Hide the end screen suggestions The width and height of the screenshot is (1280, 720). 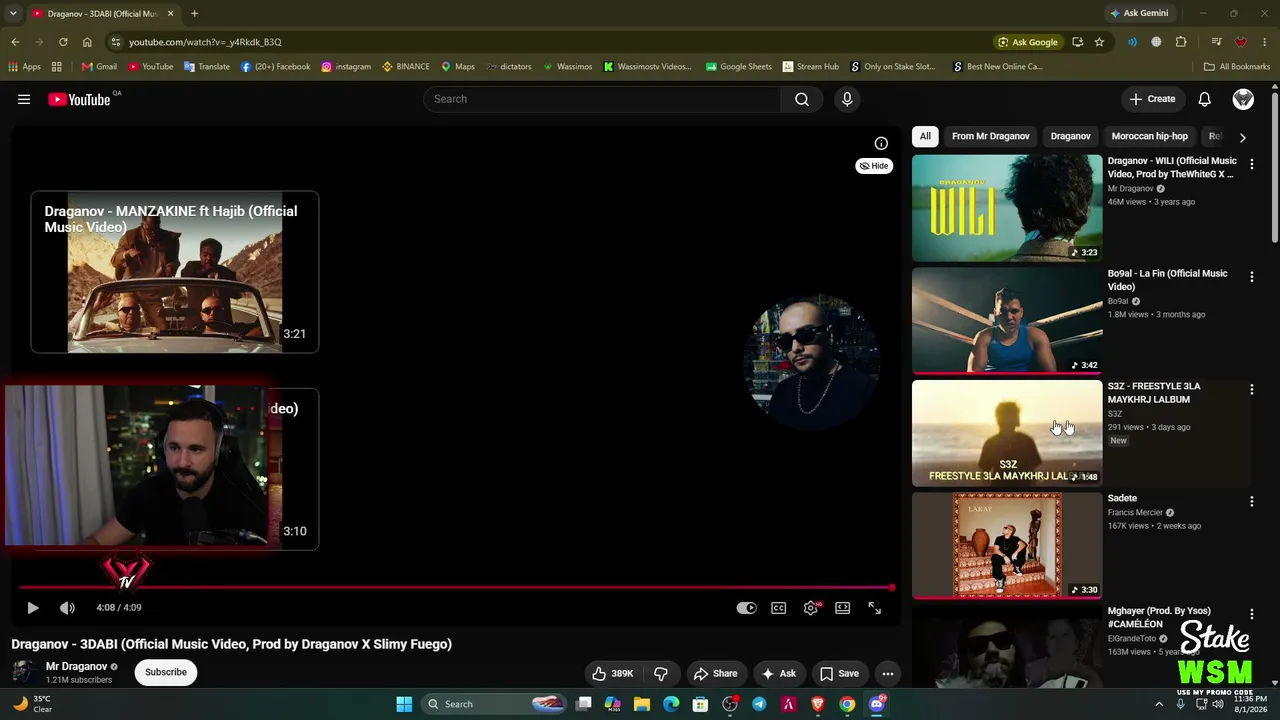tap(874, 166)
